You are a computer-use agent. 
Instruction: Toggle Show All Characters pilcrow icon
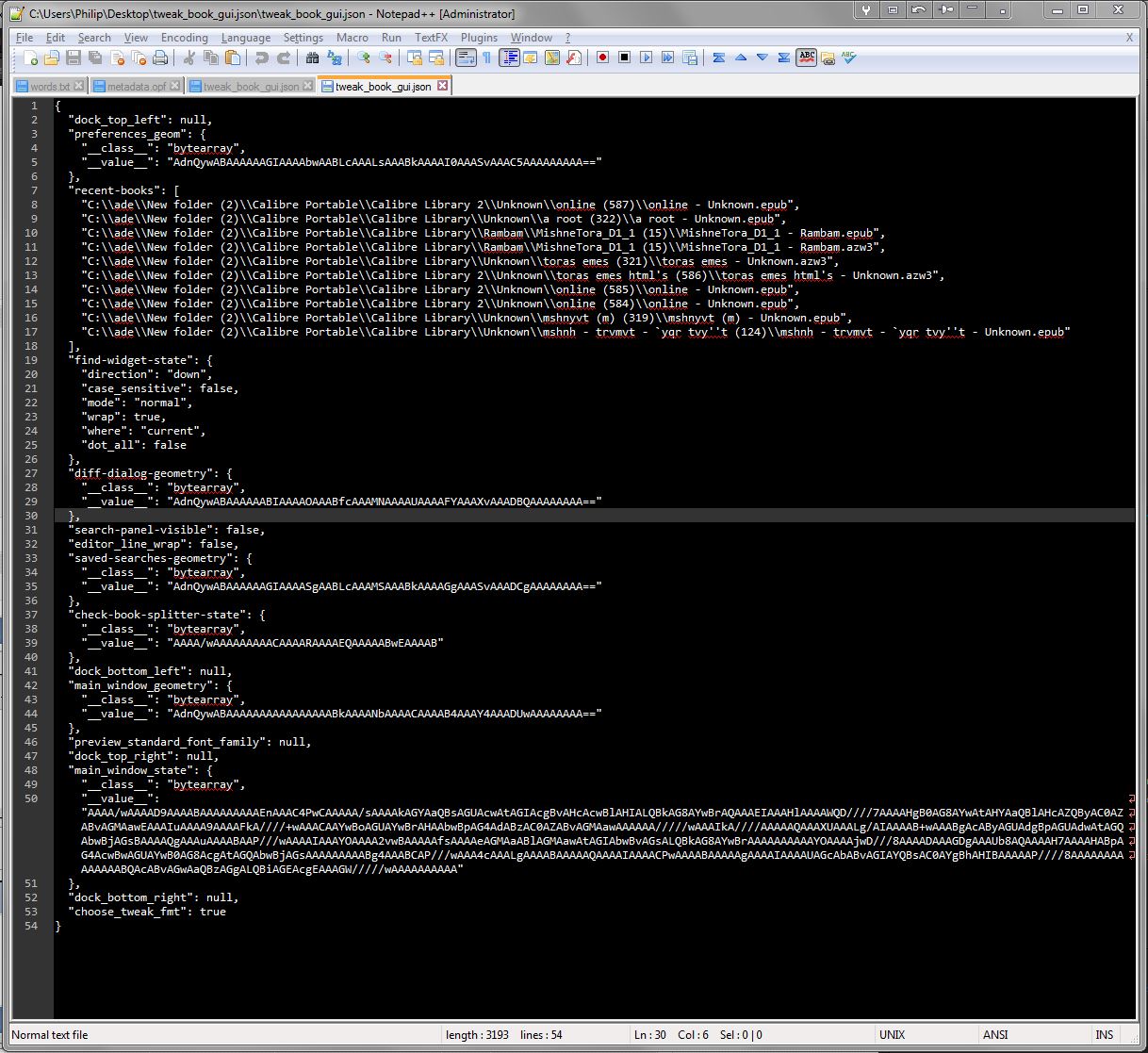click(x=487, y=58)
